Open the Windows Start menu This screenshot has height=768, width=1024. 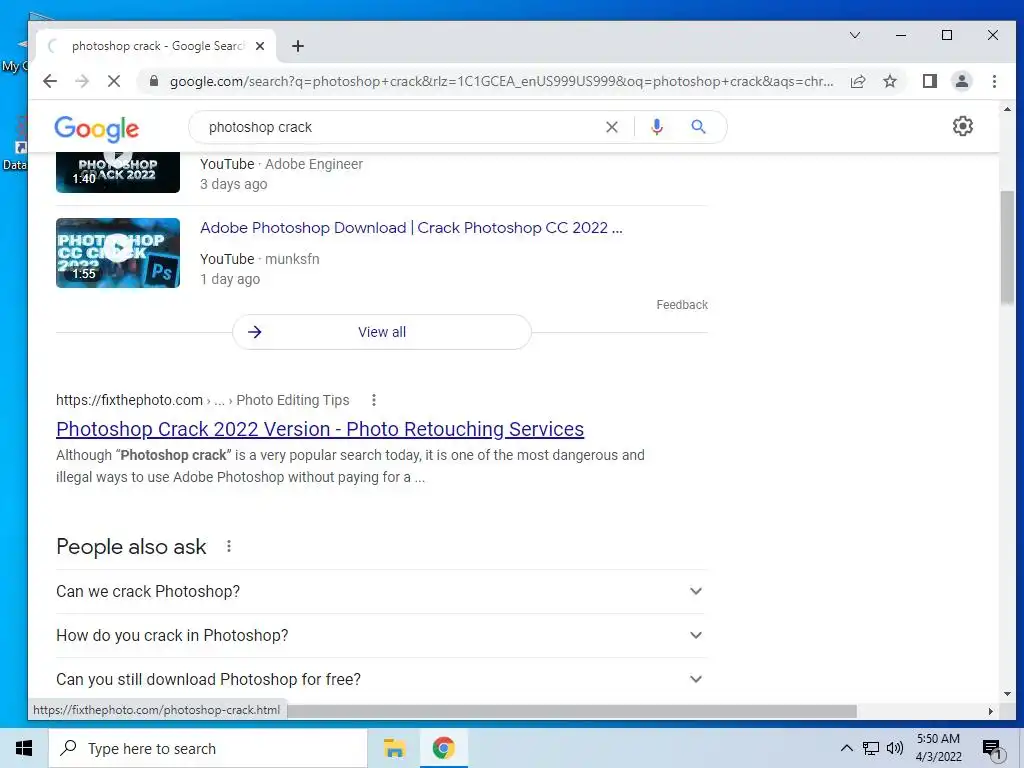pyautogui.click(x=24, y=748)
